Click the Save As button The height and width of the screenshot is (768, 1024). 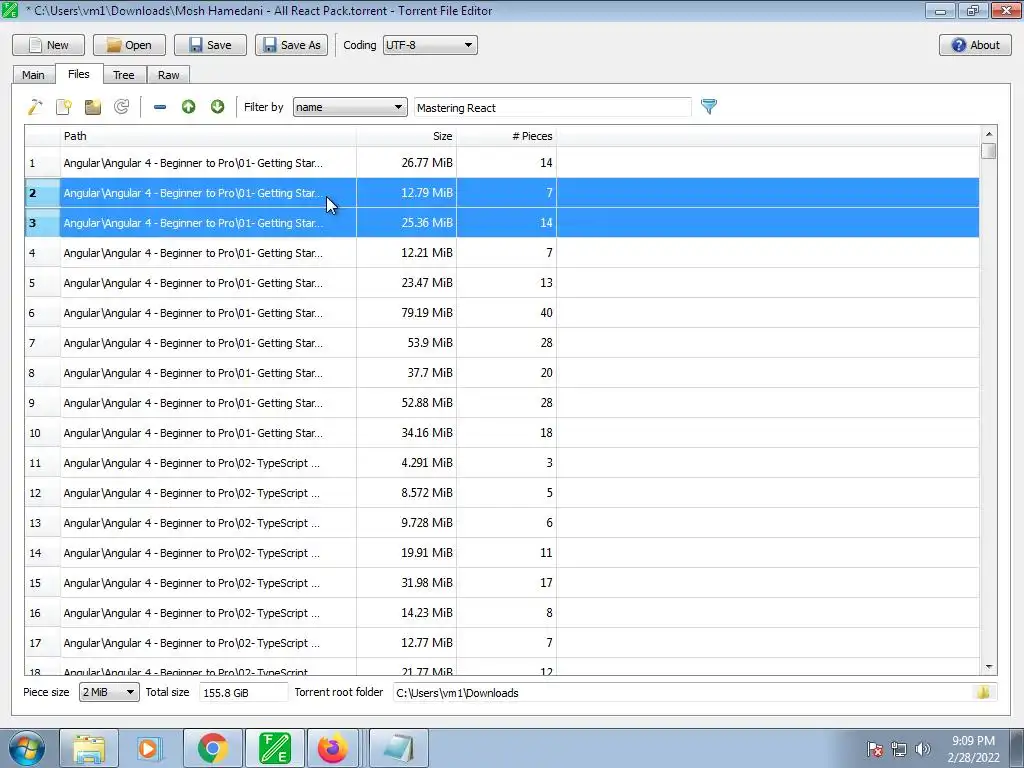[x=291, y=45]
